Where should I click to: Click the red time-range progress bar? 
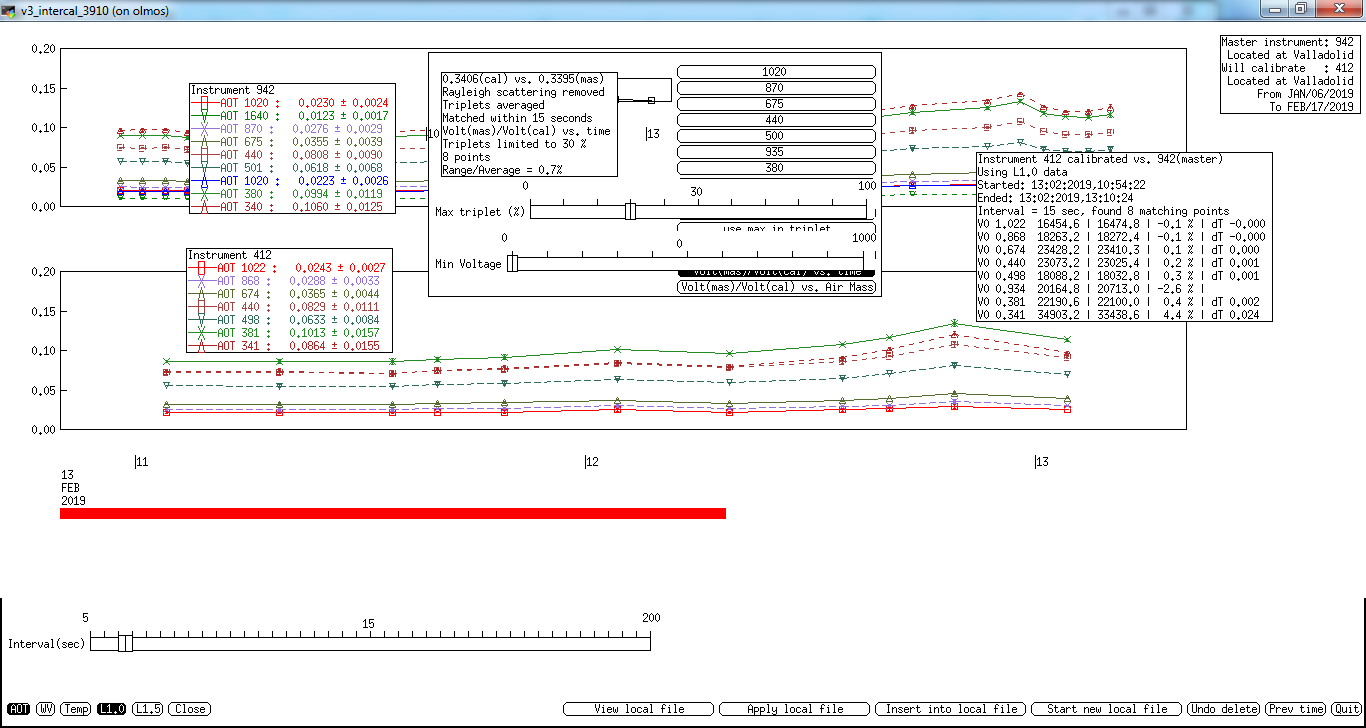click(392, 513)
